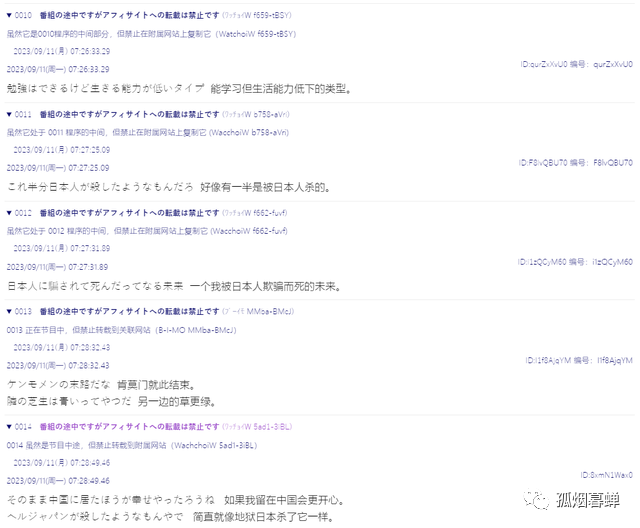Collapse post 0011 with its triangle arrow

[x=9, y=115]
